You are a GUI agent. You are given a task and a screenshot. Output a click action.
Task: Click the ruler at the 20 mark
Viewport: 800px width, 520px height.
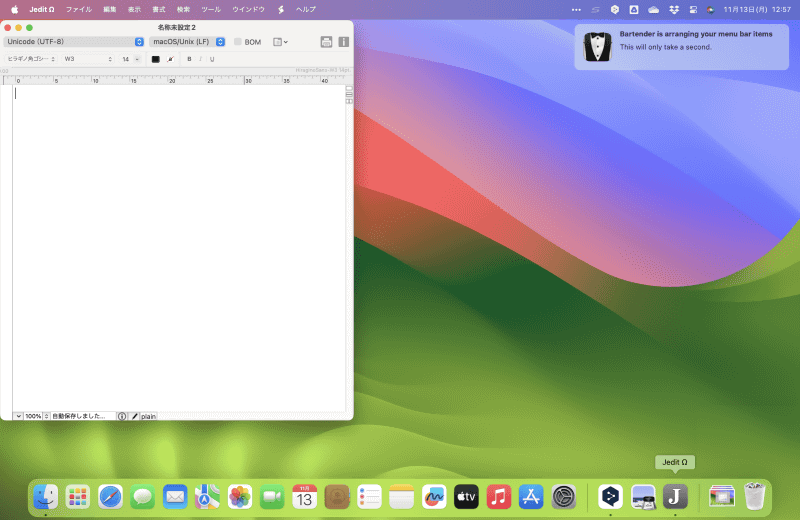[172, 80]
